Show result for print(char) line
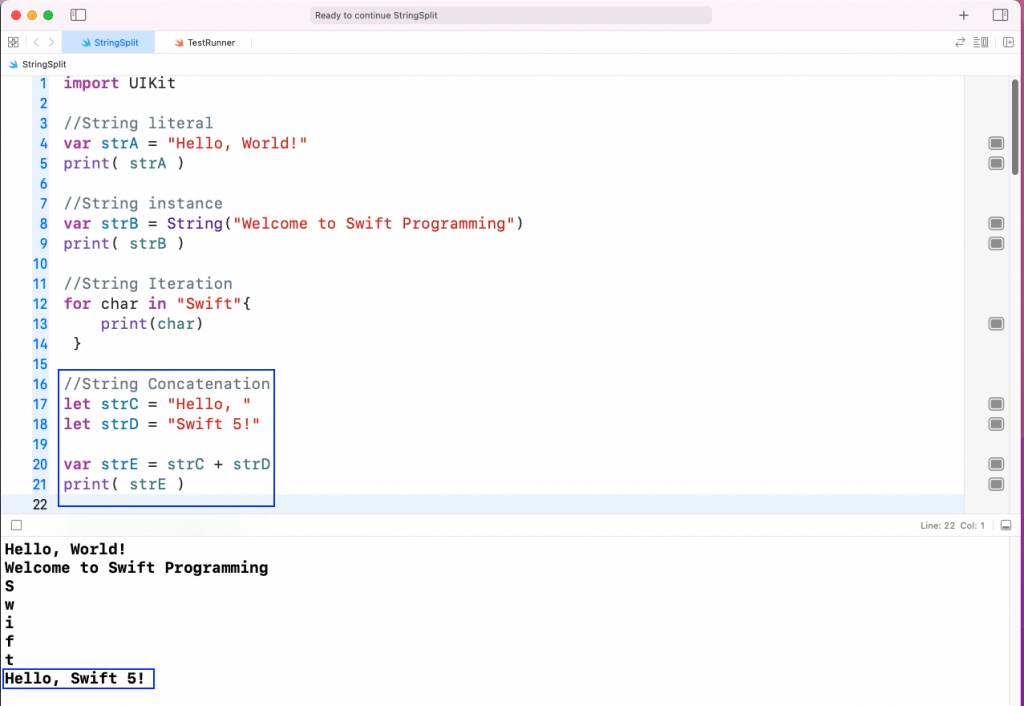The width and height of the screenshot is (1024, 706). (996, 324)
